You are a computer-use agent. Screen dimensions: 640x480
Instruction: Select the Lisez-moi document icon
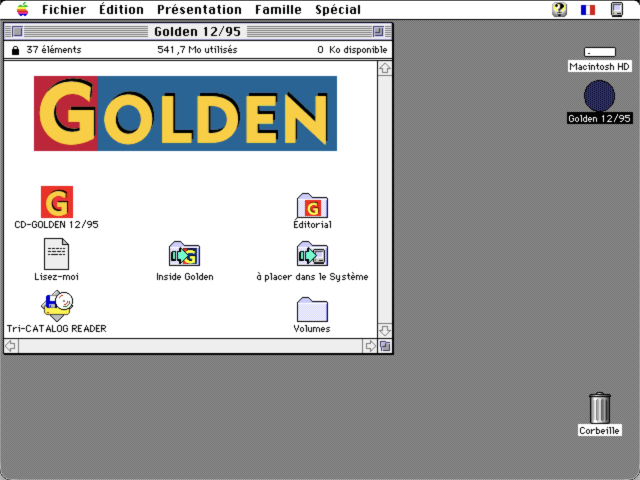pos(56,254)
